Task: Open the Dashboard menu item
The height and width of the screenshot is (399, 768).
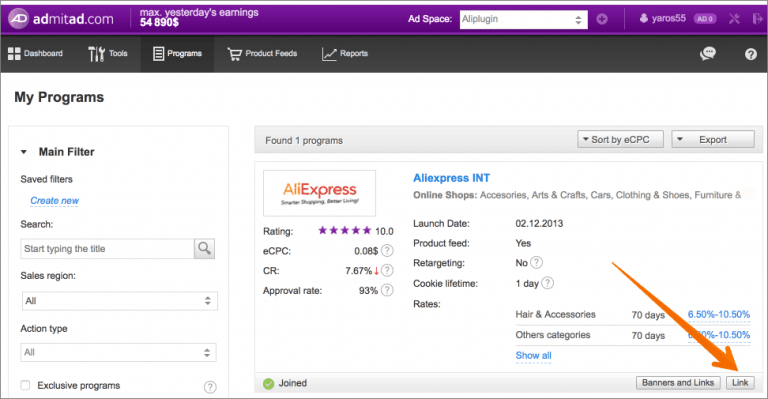Action: [35, 53]
